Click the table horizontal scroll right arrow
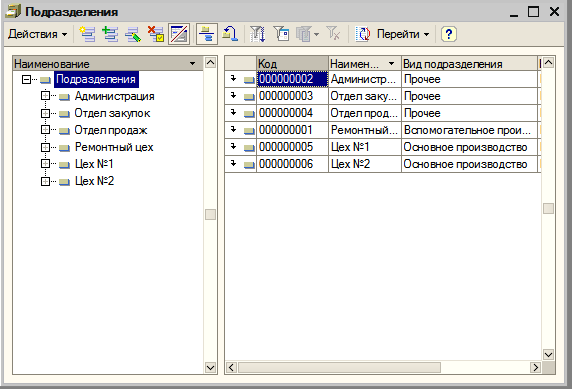The height and width of the screenshot is (389, 572). [535, 367]
